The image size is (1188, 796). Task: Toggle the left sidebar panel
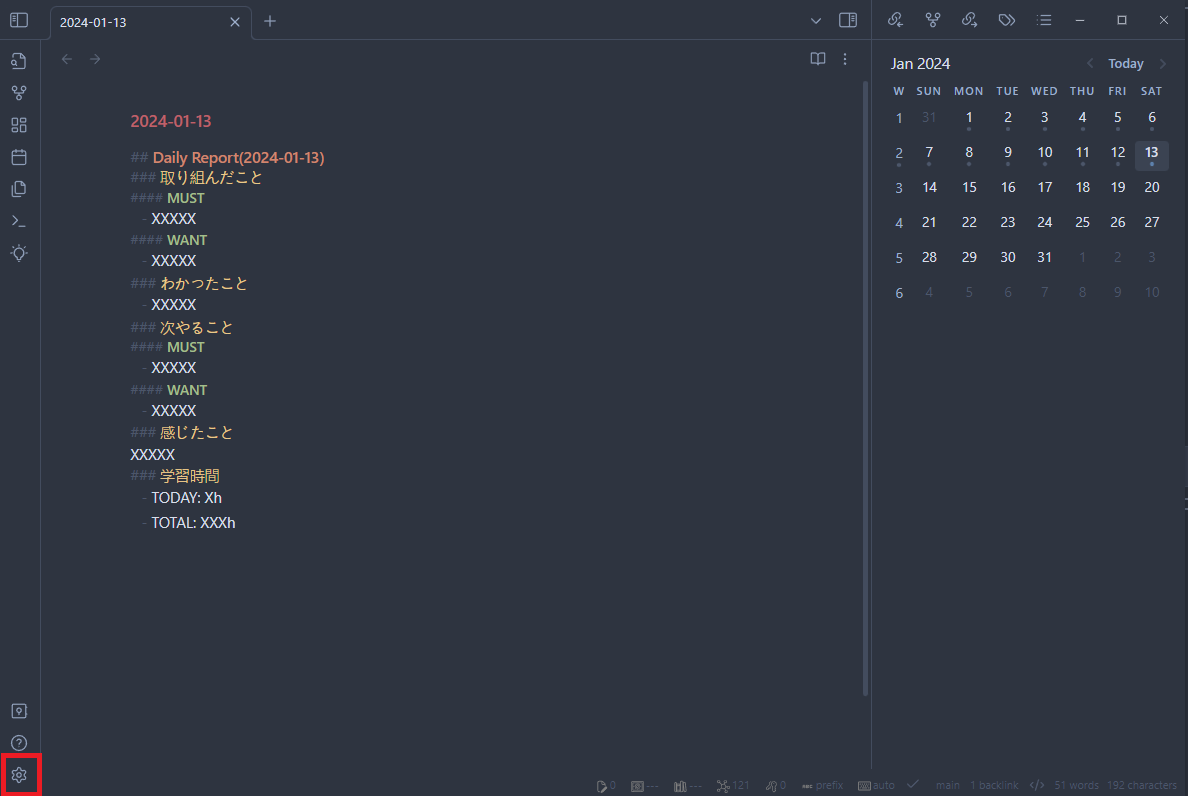(x=19, y=20)
